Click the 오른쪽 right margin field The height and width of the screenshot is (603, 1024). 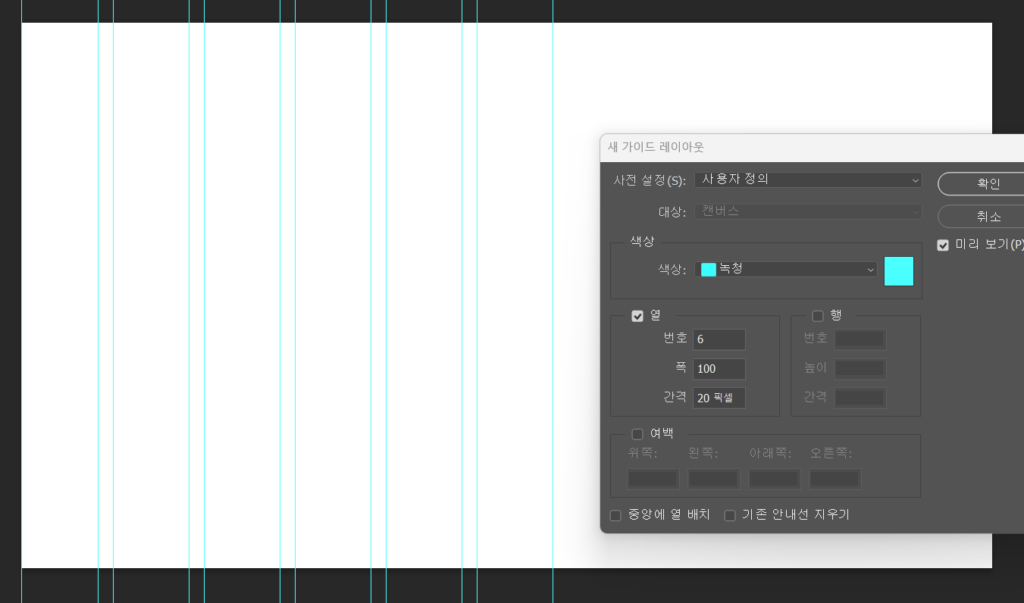coord(835,479)
